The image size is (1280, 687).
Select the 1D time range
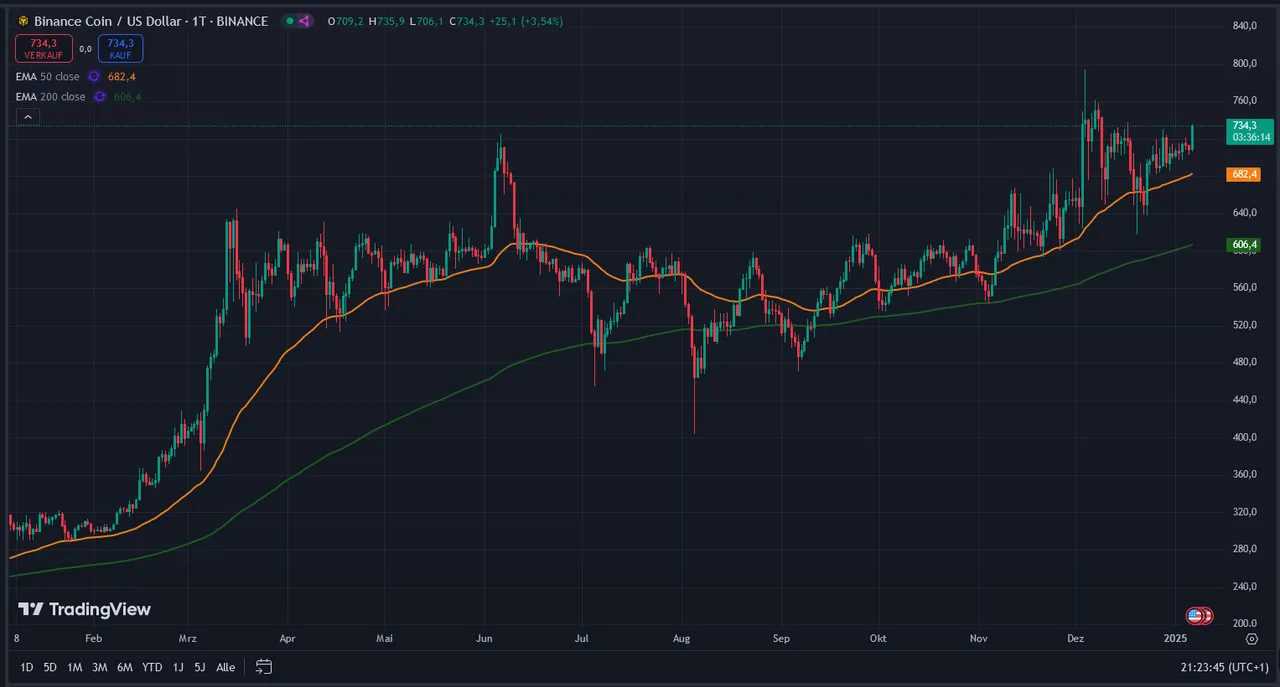point(27,667)
